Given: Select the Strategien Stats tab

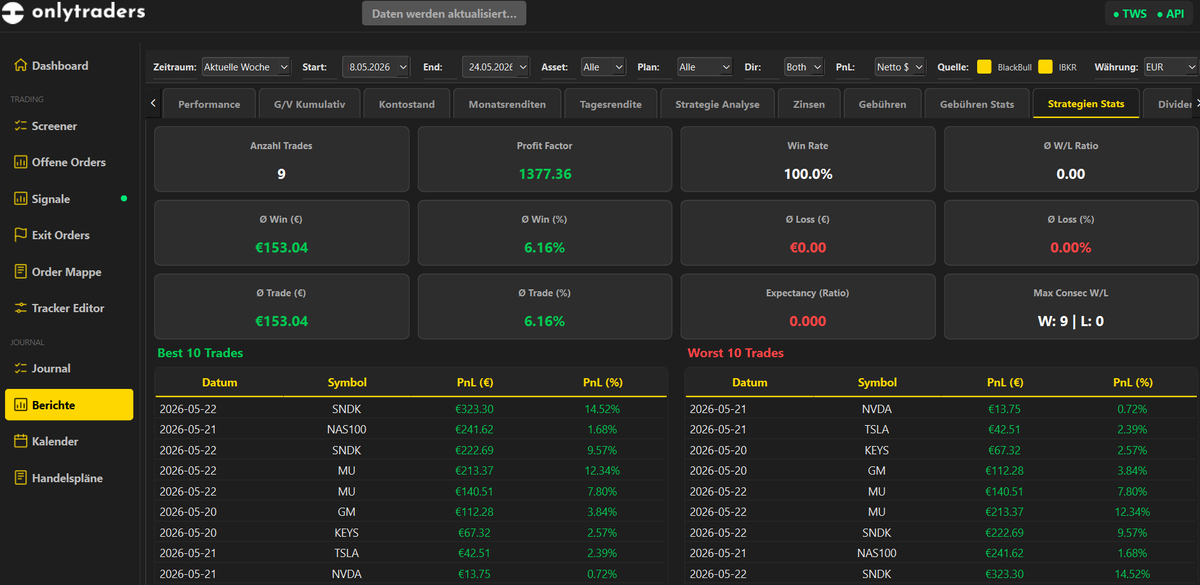Looking at the screenshot, I should [x=1086, y=104].
